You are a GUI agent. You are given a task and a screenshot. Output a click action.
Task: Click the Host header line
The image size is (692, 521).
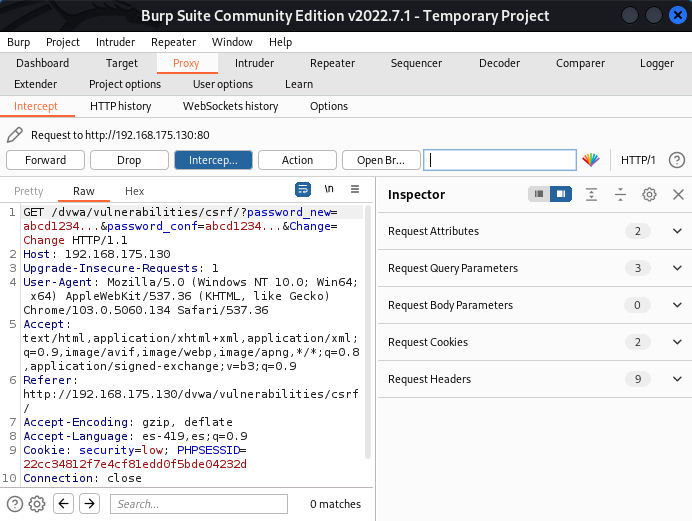coord(97,254)
